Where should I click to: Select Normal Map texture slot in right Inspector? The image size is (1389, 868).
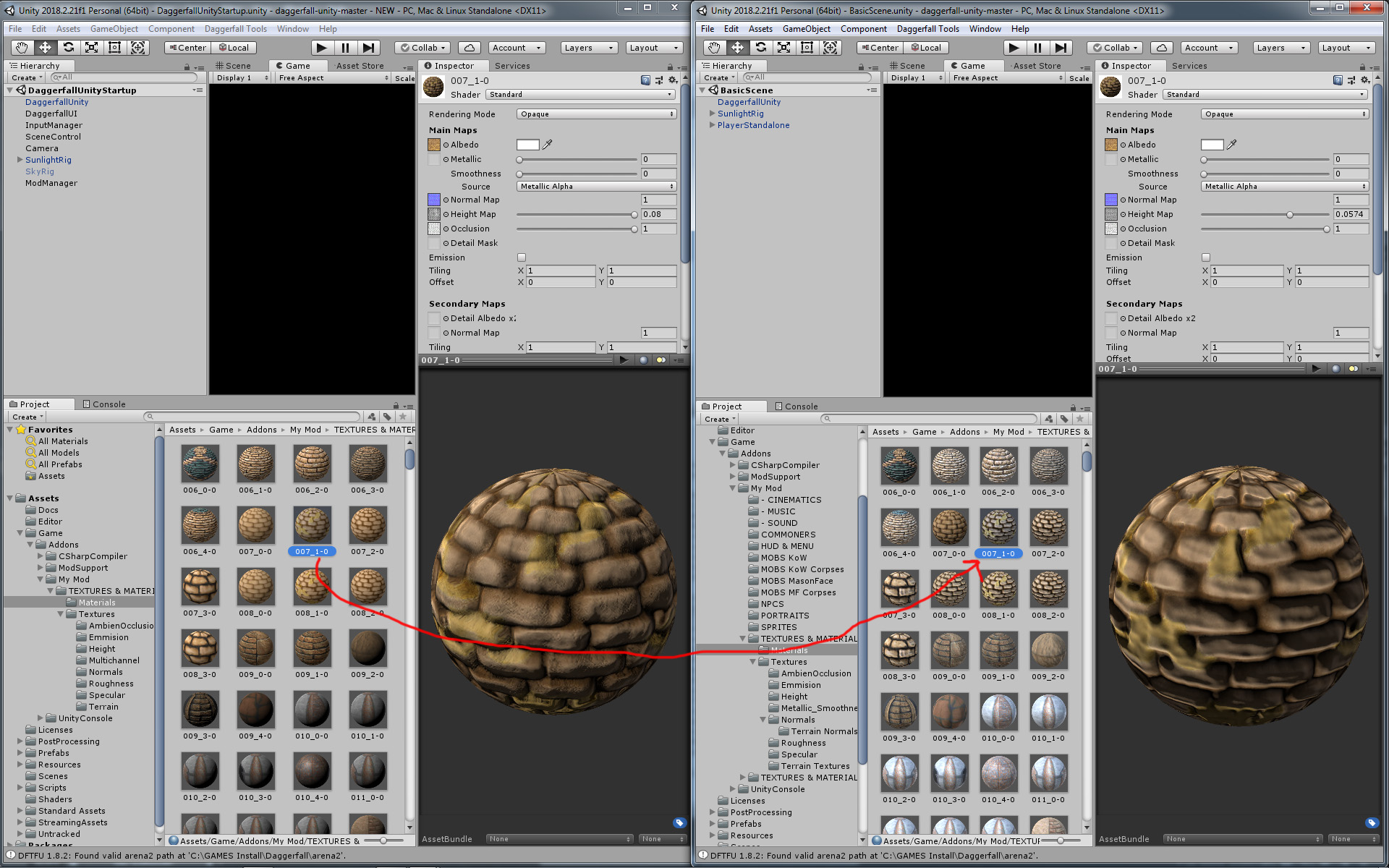[x=1111, y=200]
